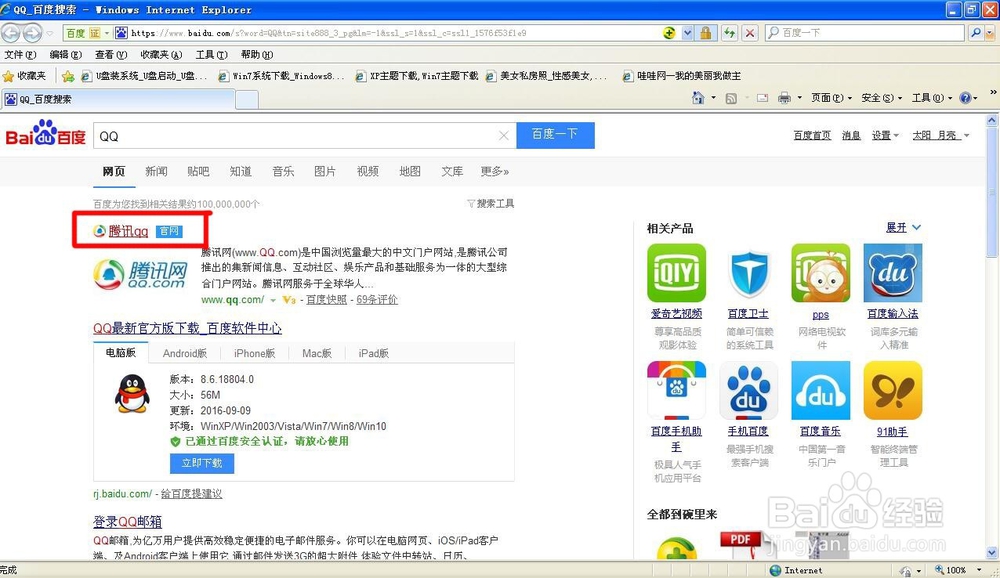Select the iPhone版 download tab
The height and width of the screenshot is (578, 1000).
tap(254, 353)
